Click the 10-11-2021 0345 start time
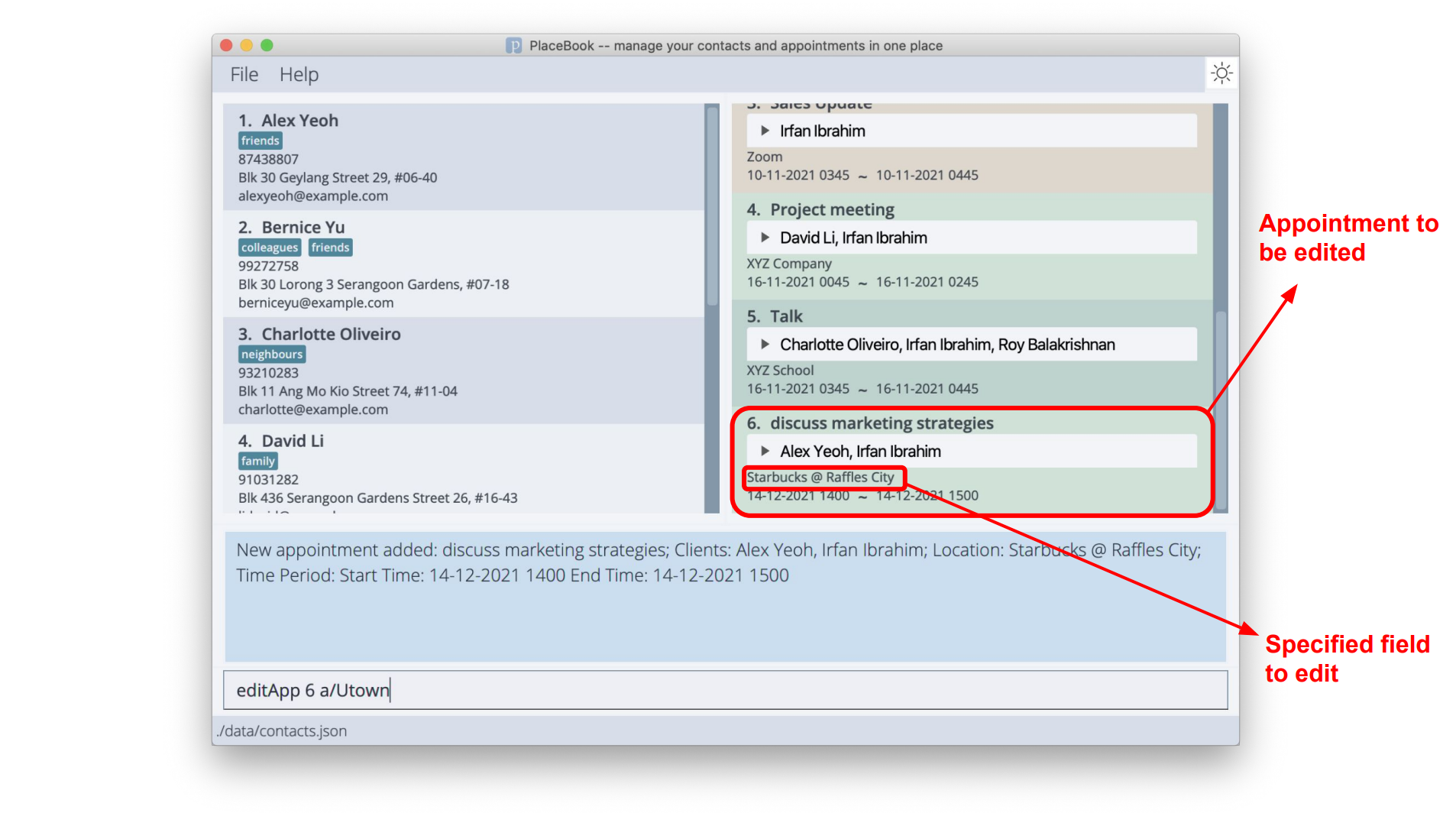This screenshot has height=813, width=1456. tap(798, 175)
